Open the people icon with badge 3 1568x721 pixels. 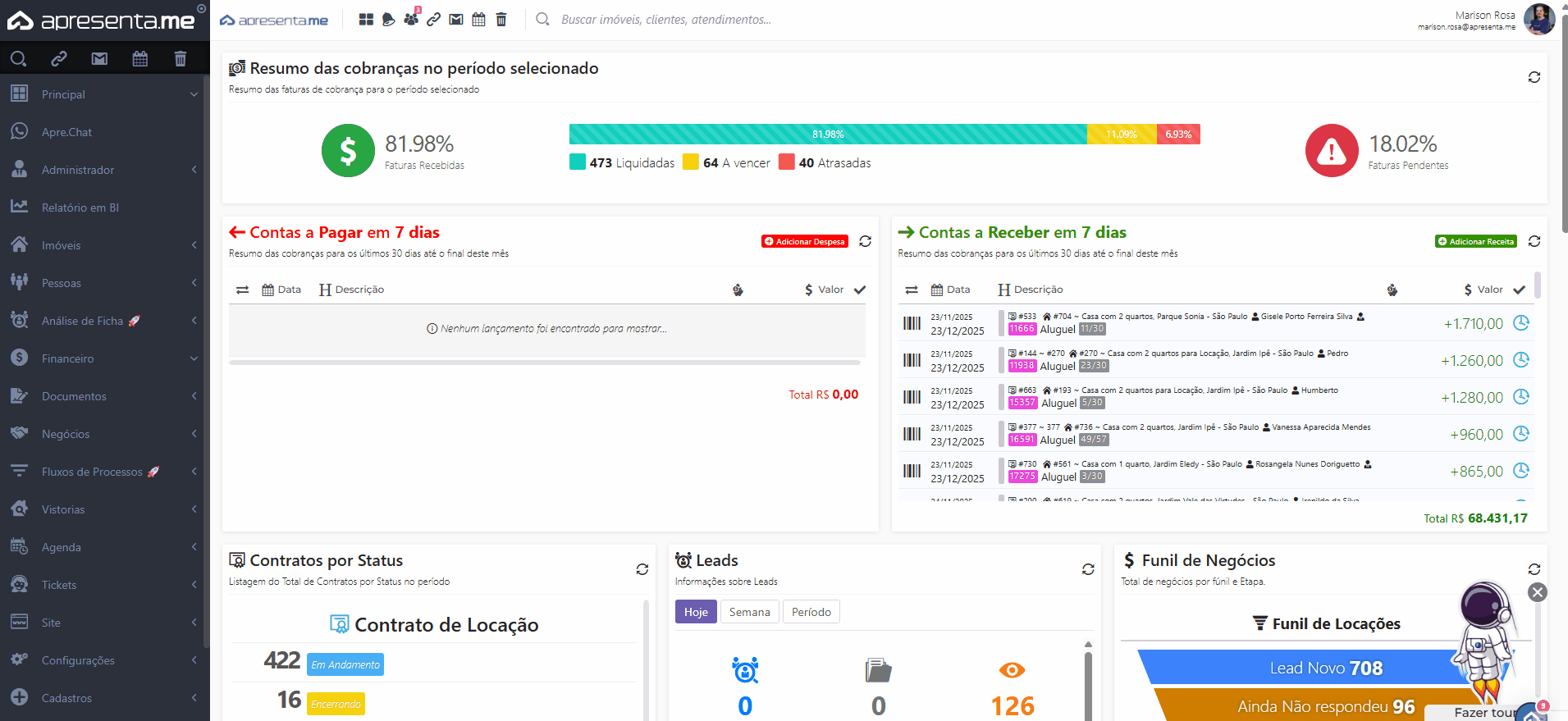coord(411,19)
